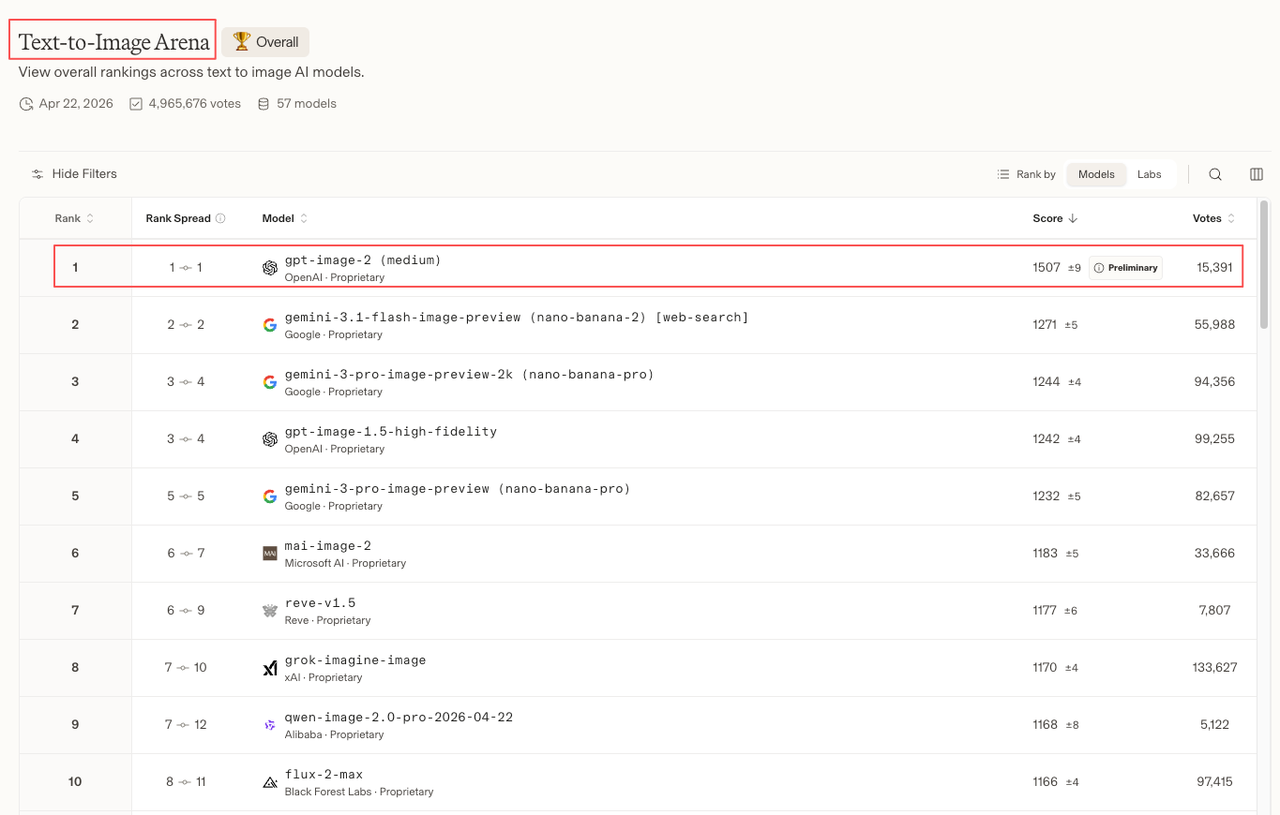Click the votes value 5,122
Viewport: 1280px width, 815px height.
pos(1214,725)
